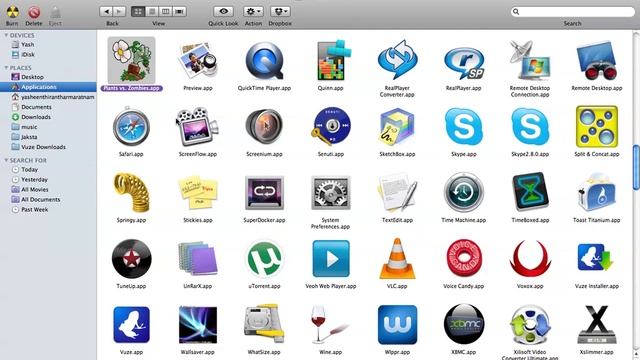
Task: Select the Skype.app icon
Action: [464, 127]
